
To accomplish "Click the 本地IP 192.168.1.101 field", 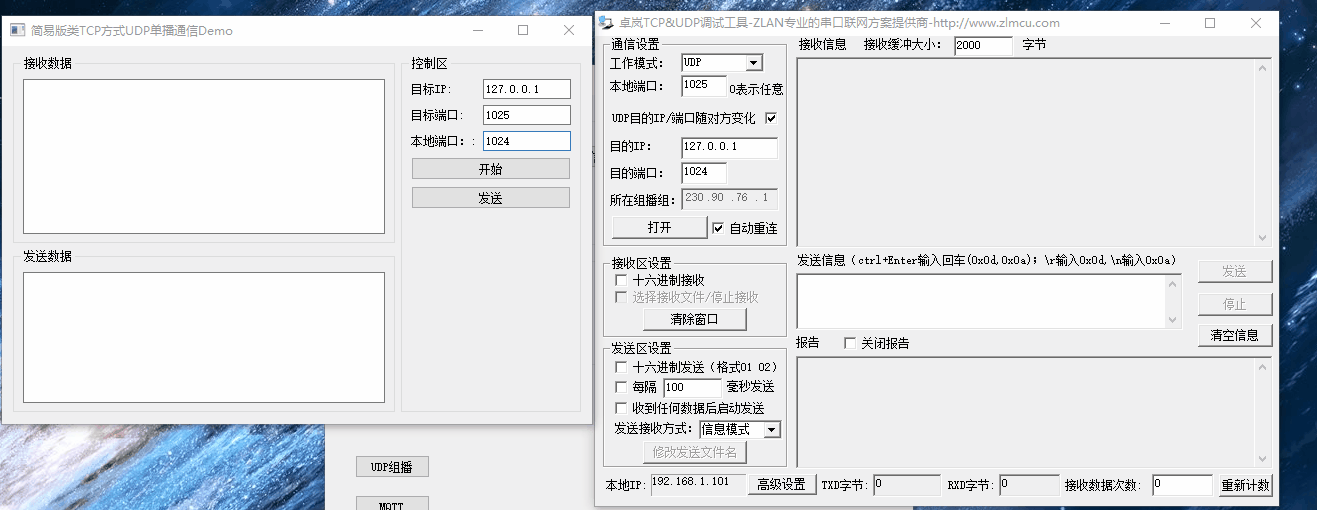I will [x=698, y=484].
